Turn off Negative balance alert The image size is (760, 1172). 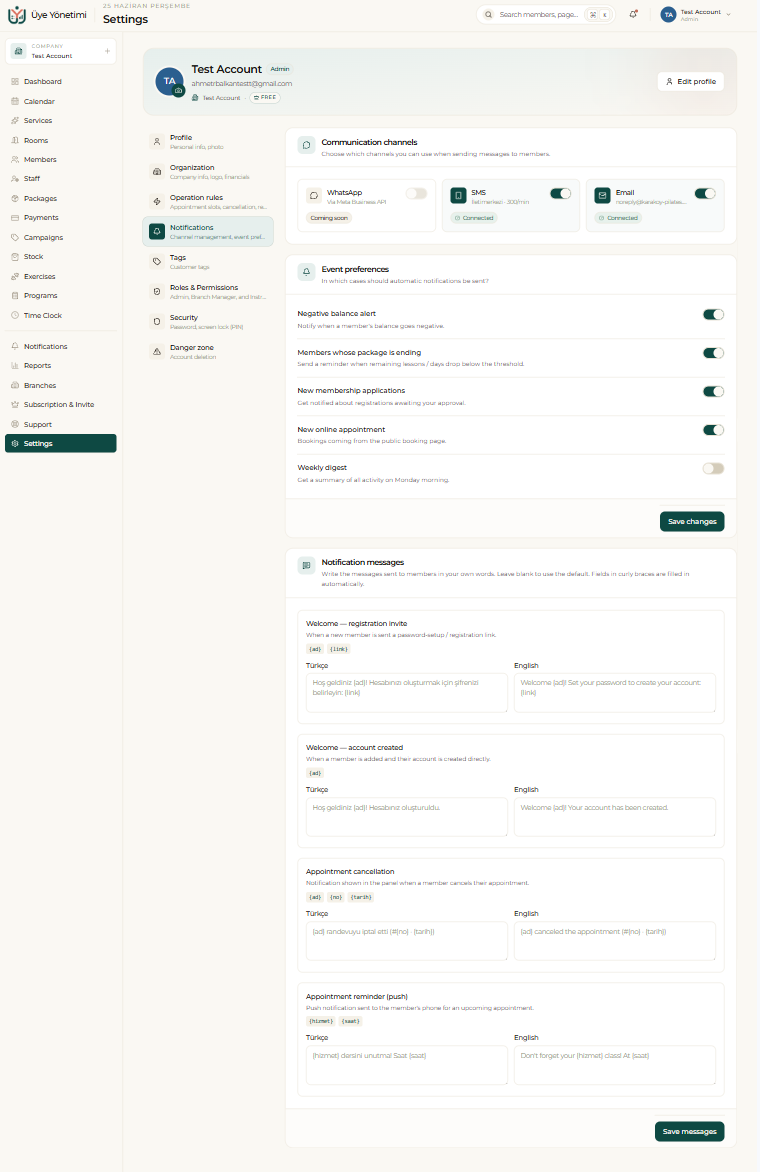(714, 315)
